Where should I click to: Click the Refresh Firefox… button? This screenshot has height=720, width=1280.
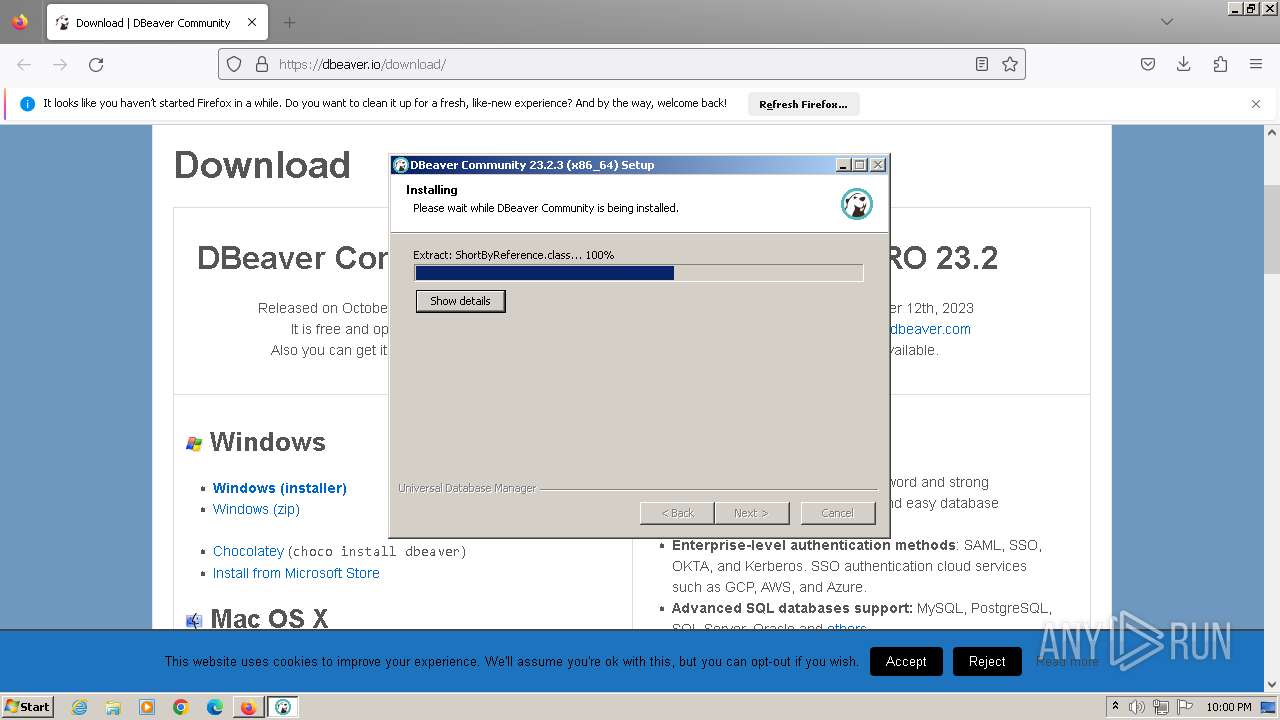[803, 104]
